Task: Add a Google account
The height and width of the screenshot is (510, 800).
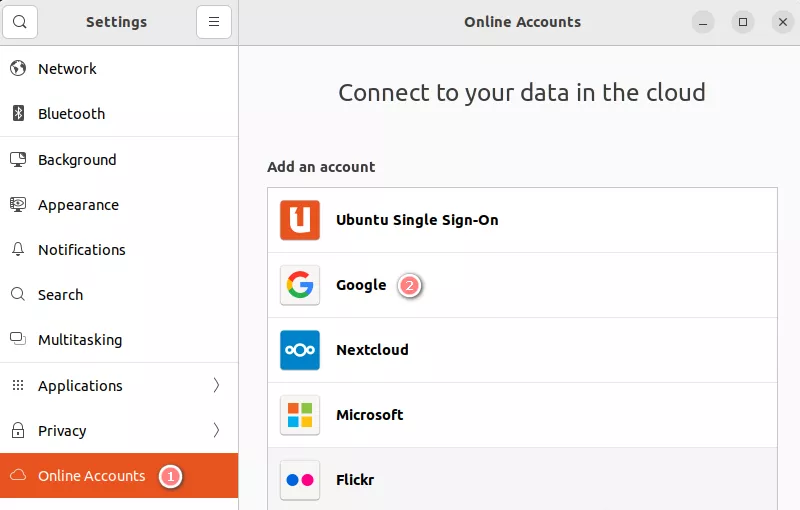Action: [522, 285]
